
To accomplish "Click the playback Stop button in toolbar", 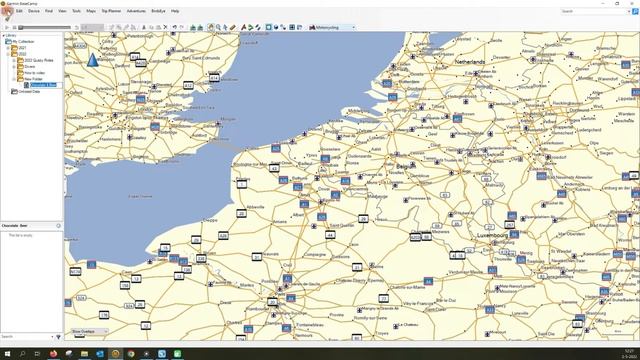I will click(14, 27).
